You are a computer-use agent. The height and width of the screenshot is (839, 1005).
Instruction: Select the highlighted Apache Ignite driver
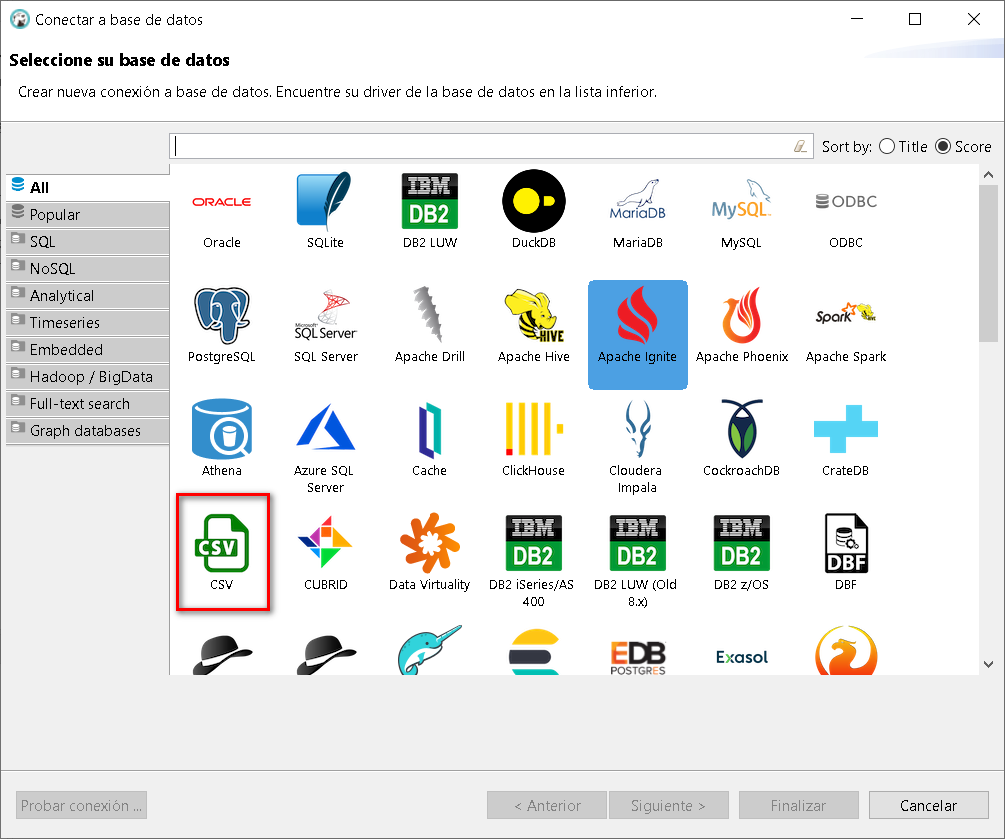pyautogui.click(x=637, y=335)
